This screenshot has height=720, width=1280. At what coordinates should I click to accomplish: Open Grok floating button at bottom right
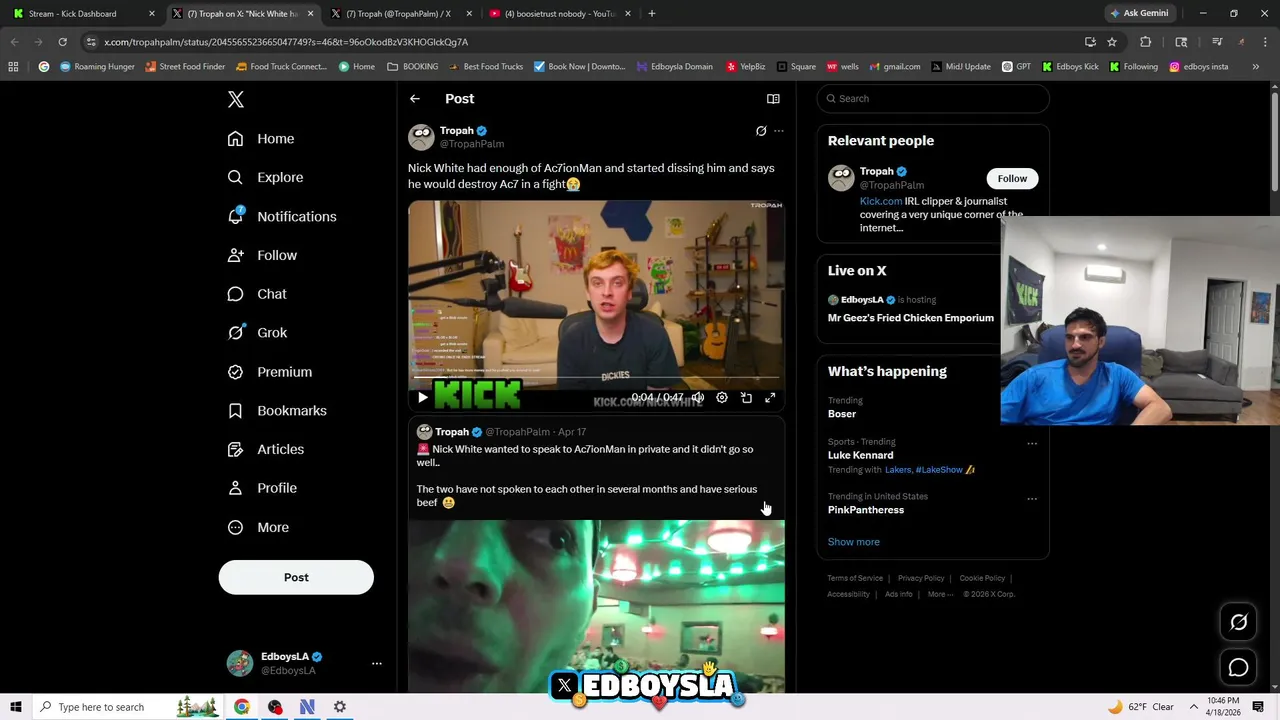tap(1238, 622)
